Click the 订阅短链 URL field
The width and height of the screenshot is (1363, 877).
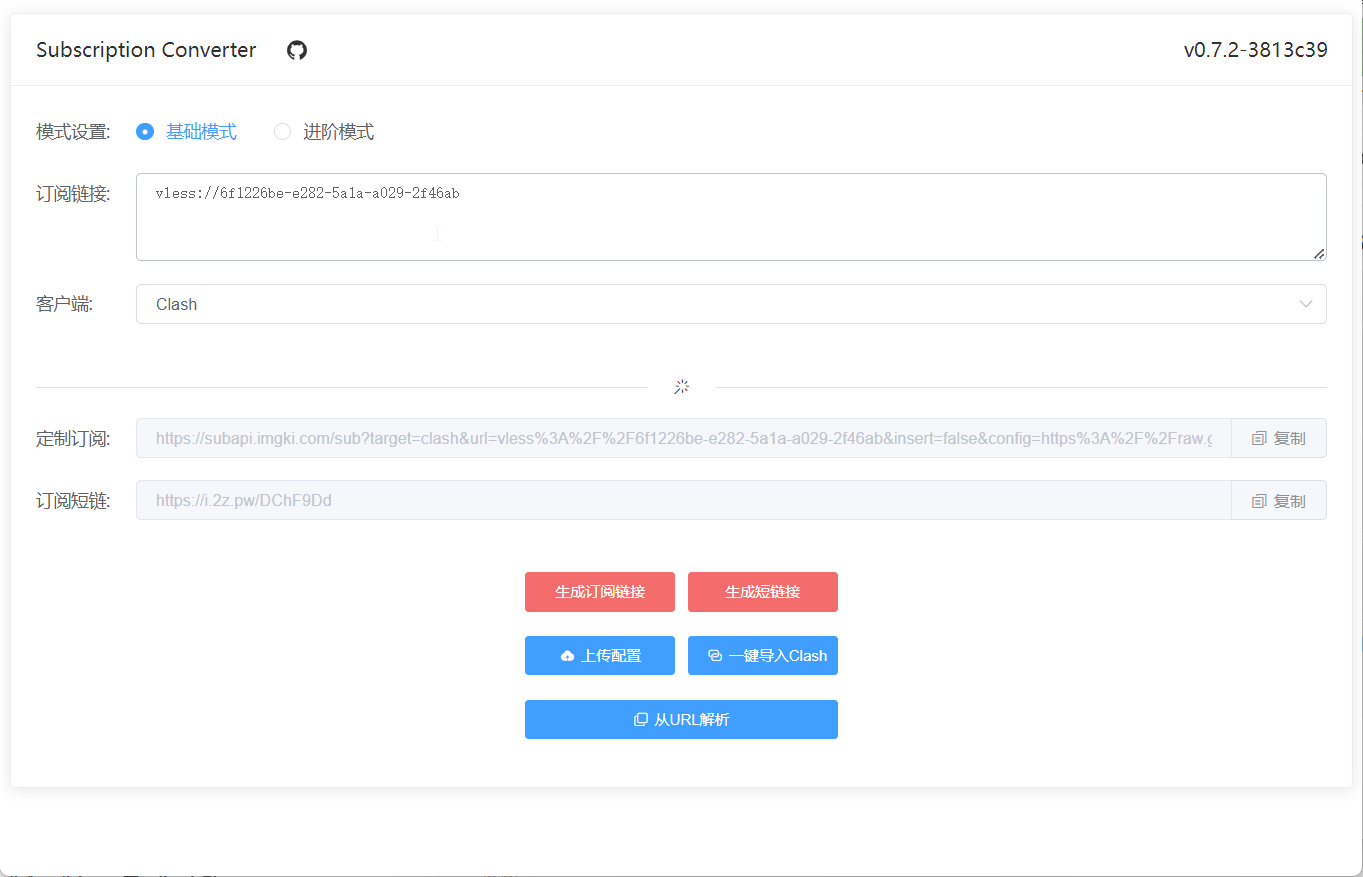pyautogui.click(x=684, y=500)
